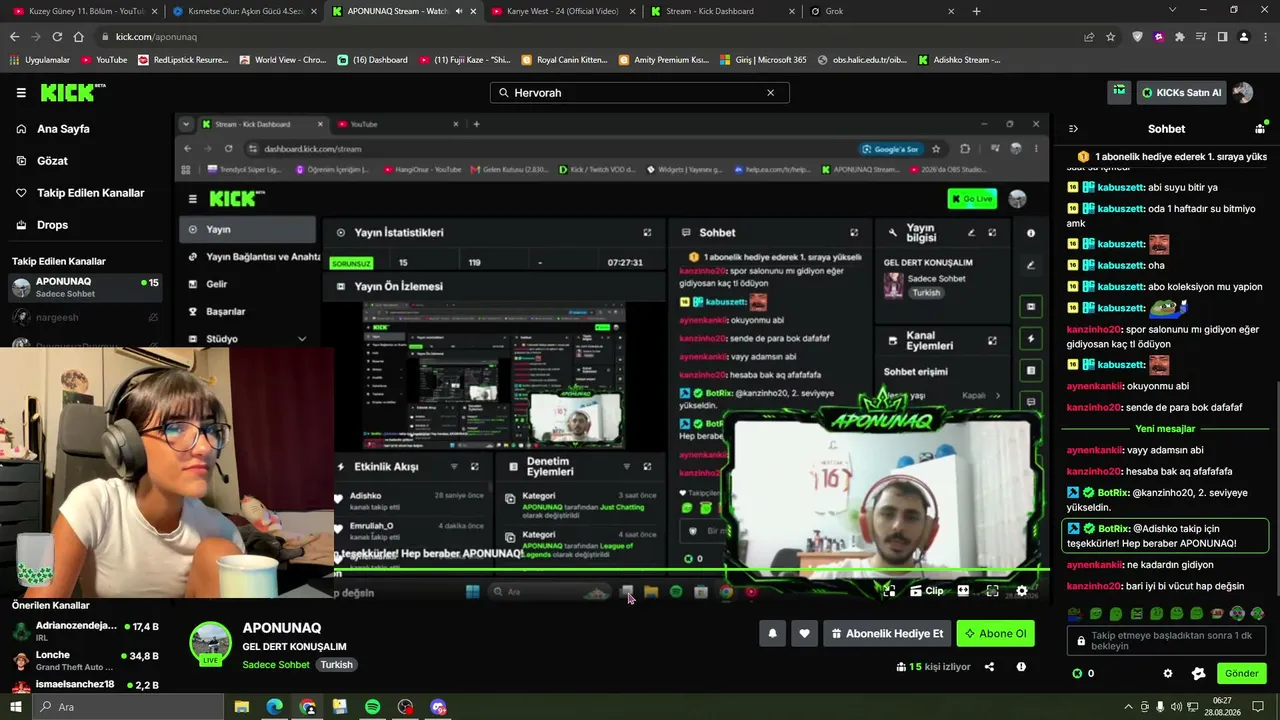
Task: Click Abone Ol subscribe button
Action: [995, 633]
